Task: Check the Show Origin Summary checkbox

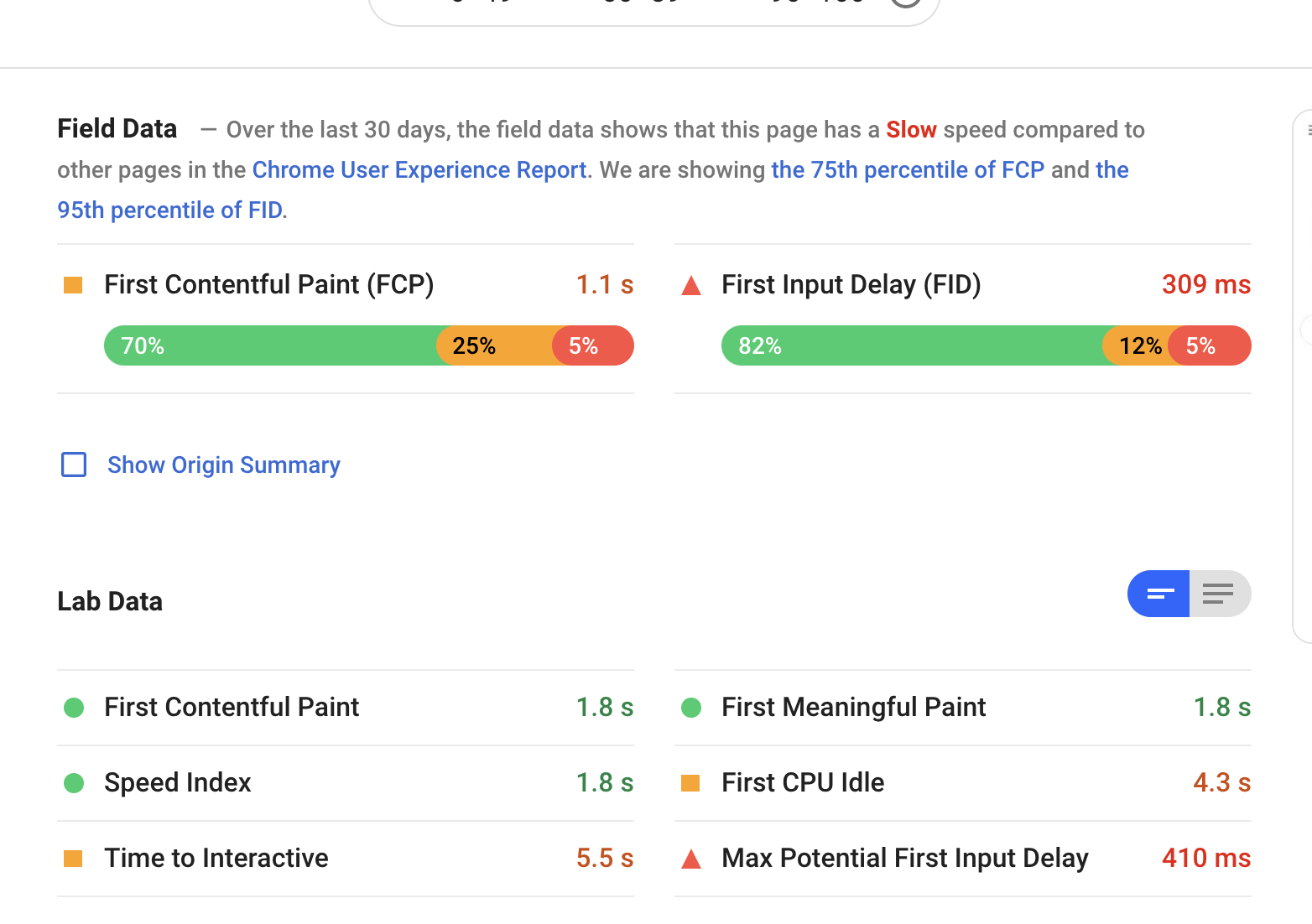Action: (x=74, y=465)
